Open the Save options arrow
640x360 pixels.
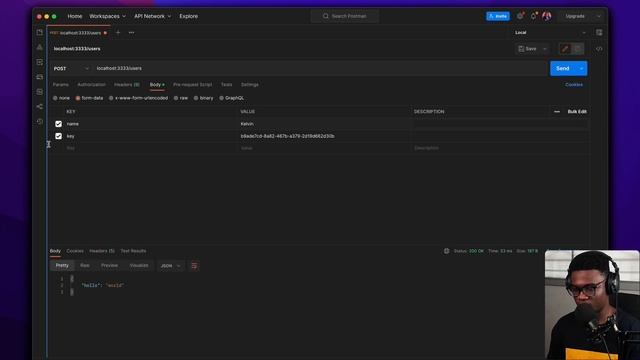(544, 49)
